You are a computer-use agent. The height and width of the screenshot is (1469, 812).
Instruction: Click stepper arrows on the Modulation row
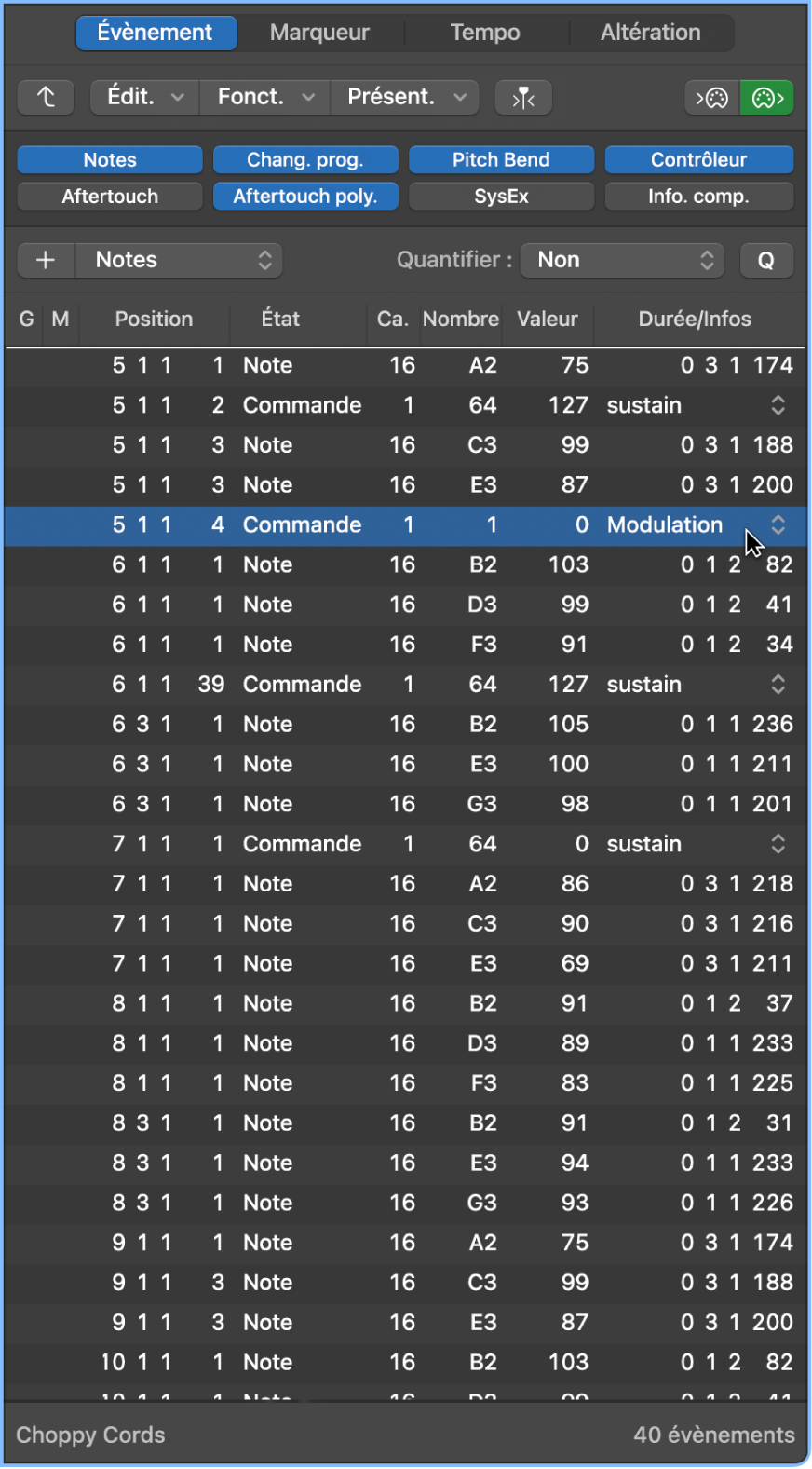pyautogui.click(x=778, y=524)
